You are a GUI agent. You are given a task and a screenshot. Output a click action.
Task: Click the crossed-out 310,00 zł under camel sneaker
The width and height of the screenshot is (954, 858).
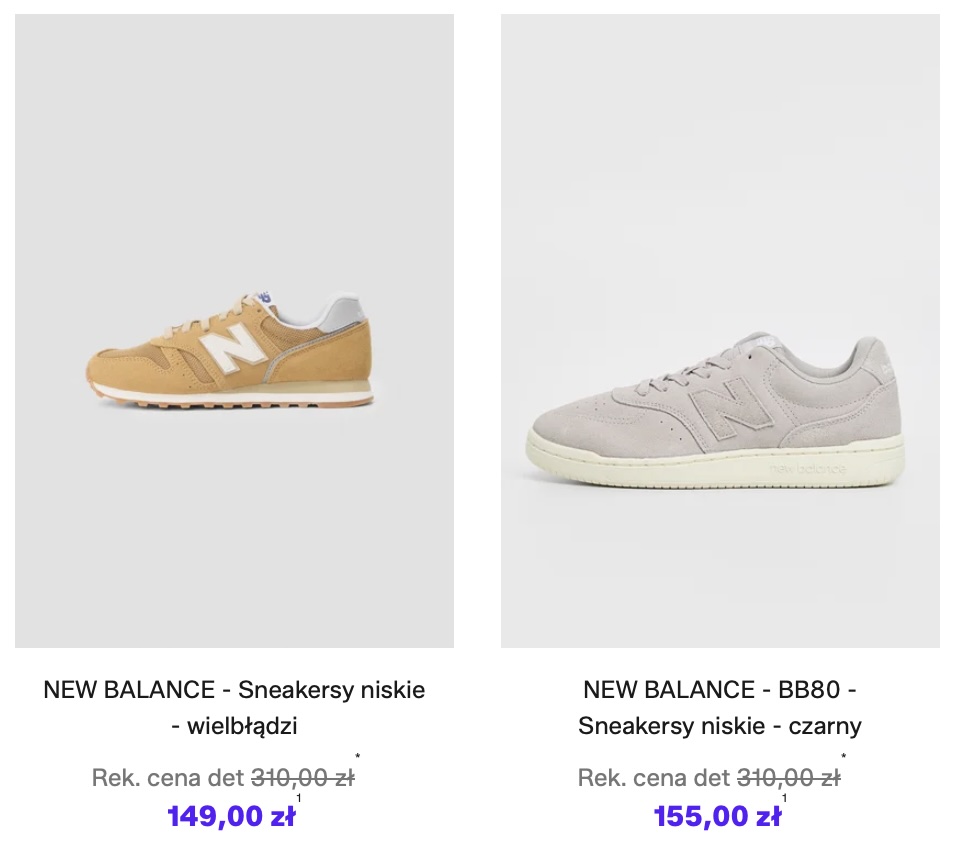[302, 778]
